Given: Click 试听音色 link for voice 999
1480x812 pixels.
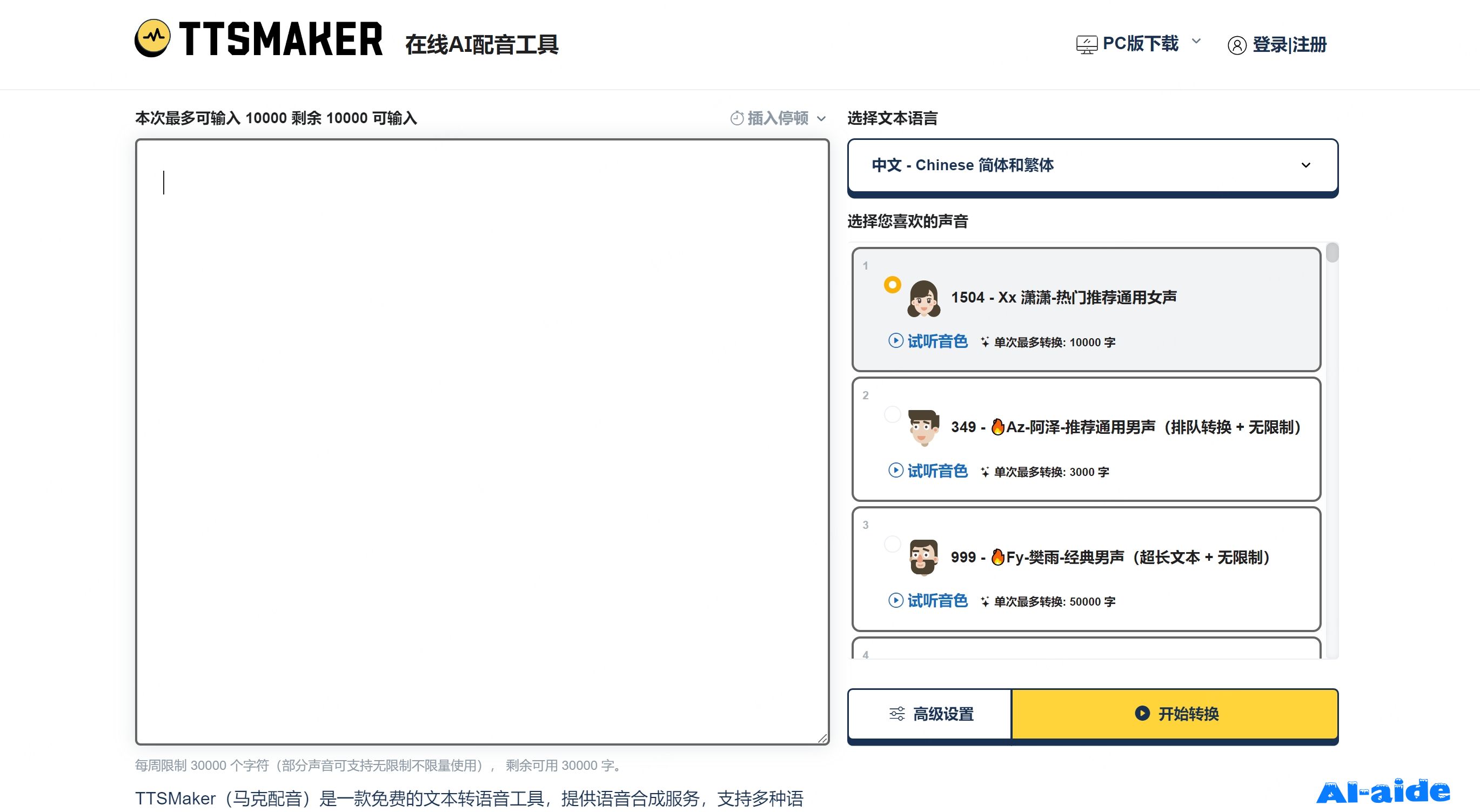Looking at the screenshot, I should click(x=937, y=601).
